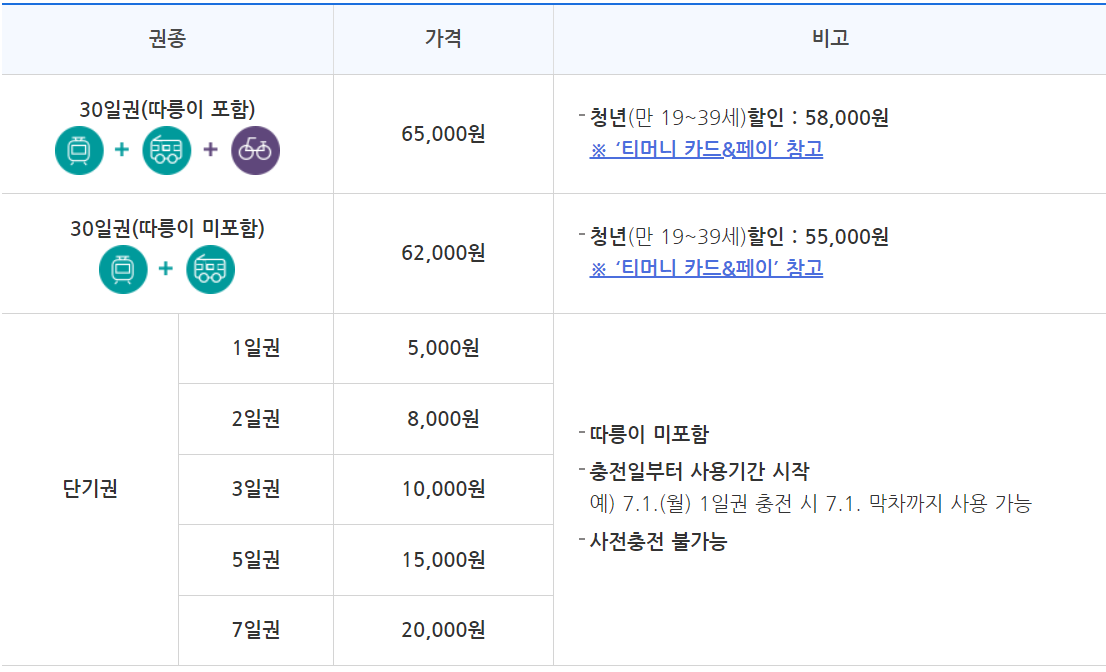Viewport: 1106px width, 672px height.
Task: Click the 예) 7.1.(월) 1일권 example text
Action: click(x=810, y=504)
